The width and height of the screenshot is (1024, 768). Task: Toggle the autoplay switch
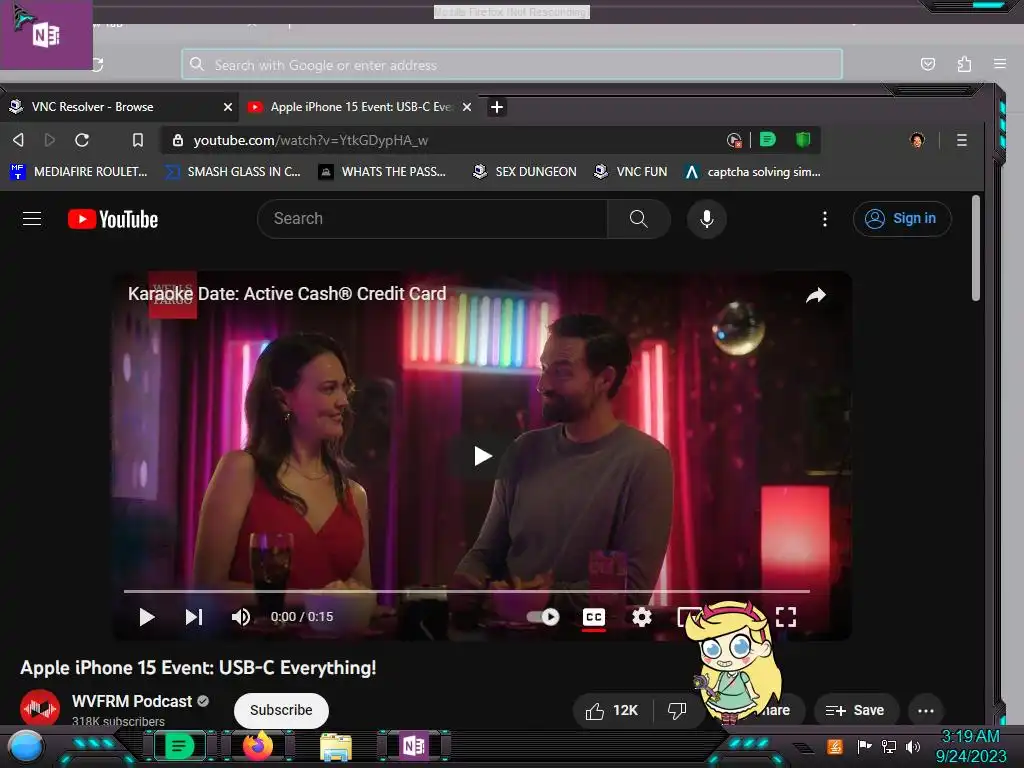(x=543, y=616)
